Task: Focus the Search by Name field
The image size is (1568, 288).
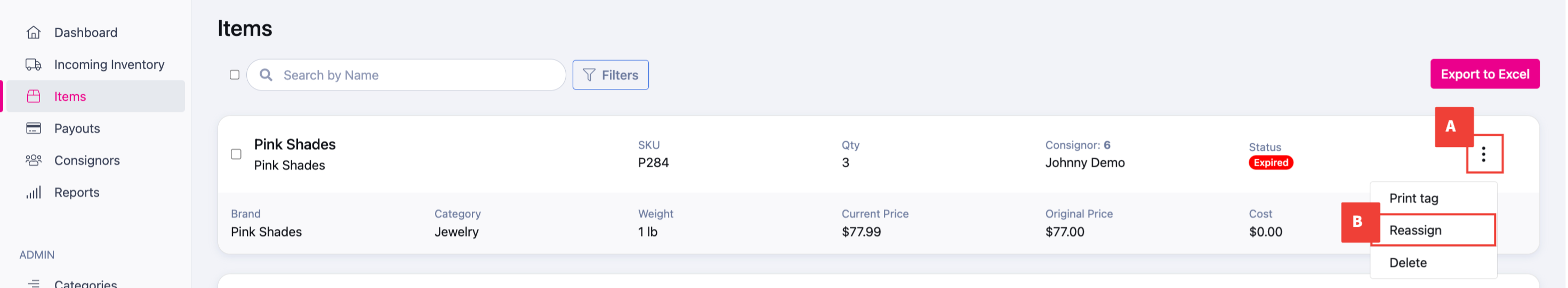Action: [407, 75]
